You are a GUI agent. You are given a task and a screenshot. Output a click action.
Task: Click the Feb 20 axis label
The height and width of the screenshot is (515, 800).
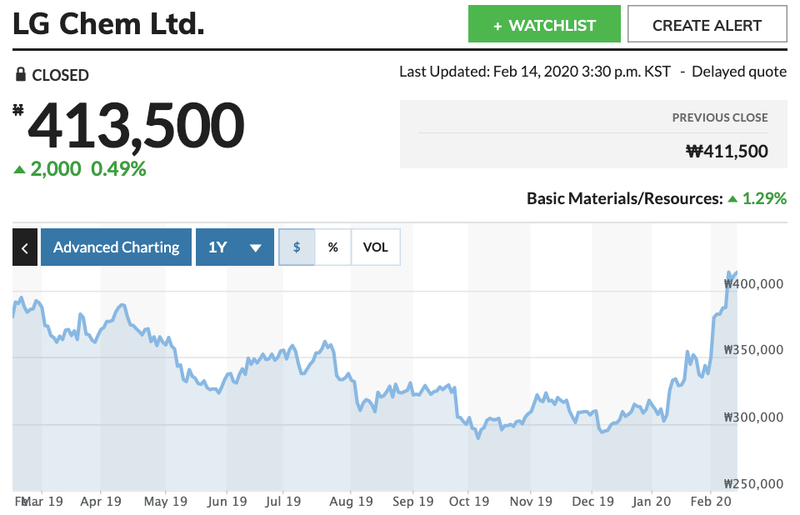(711, 501)
